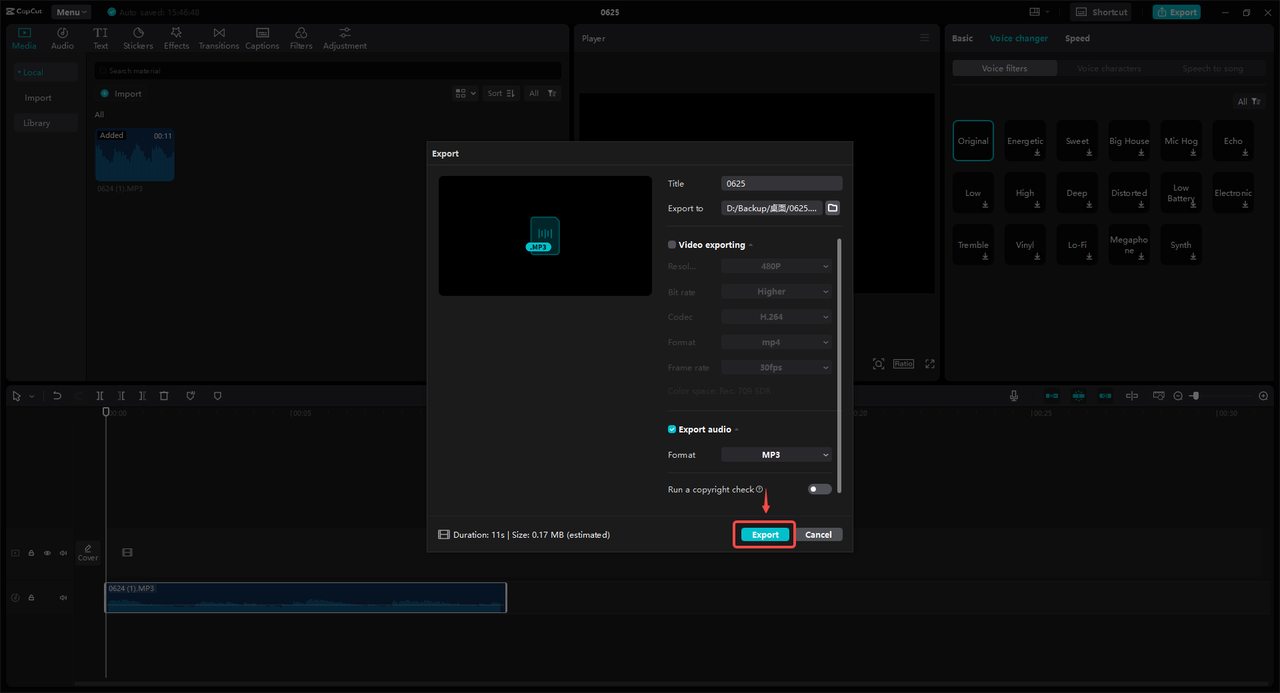Click the delete trash icon on the timeline toolbar
The height and width of the screenshot is (693, 1280).
[x=164, y=396]
